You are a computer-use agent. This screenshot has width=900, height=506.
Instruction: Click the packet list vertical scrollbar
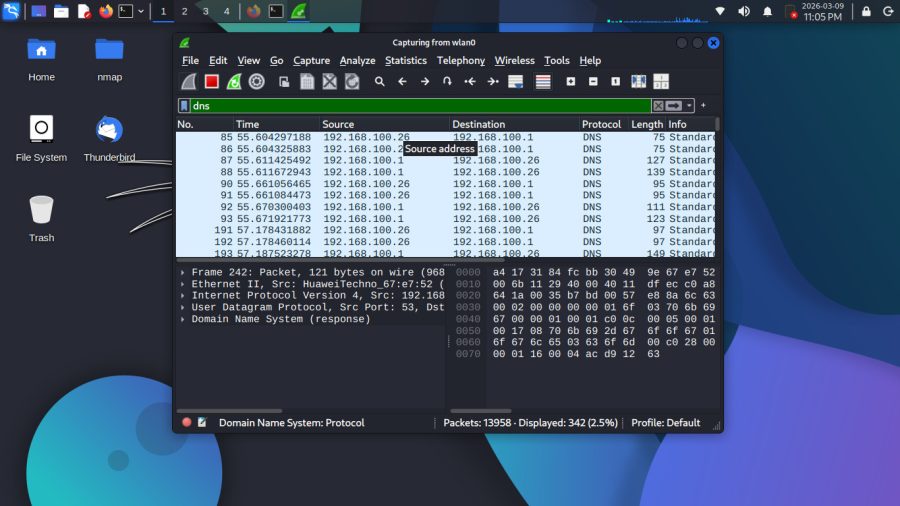718,190
